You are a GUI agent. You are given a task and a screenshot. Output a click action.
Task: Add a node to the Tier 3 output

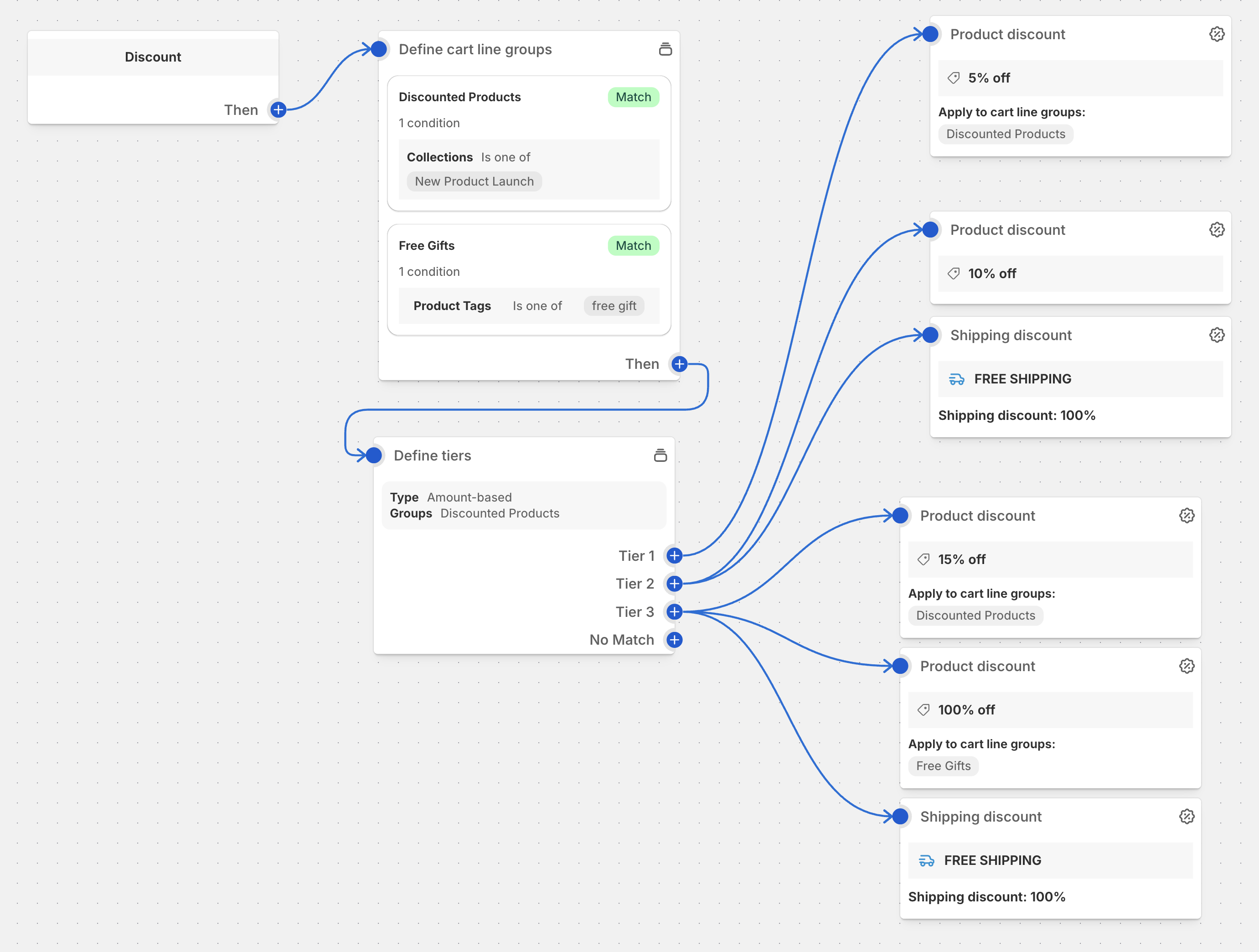[675, 611]
